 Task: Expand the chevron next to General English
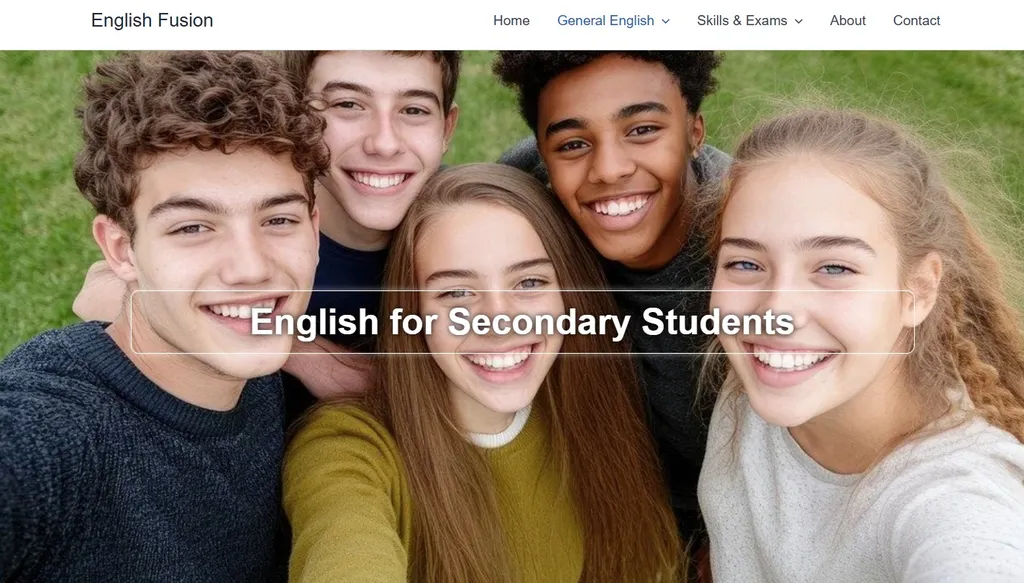pyautogui.click(x=665, y=21)
